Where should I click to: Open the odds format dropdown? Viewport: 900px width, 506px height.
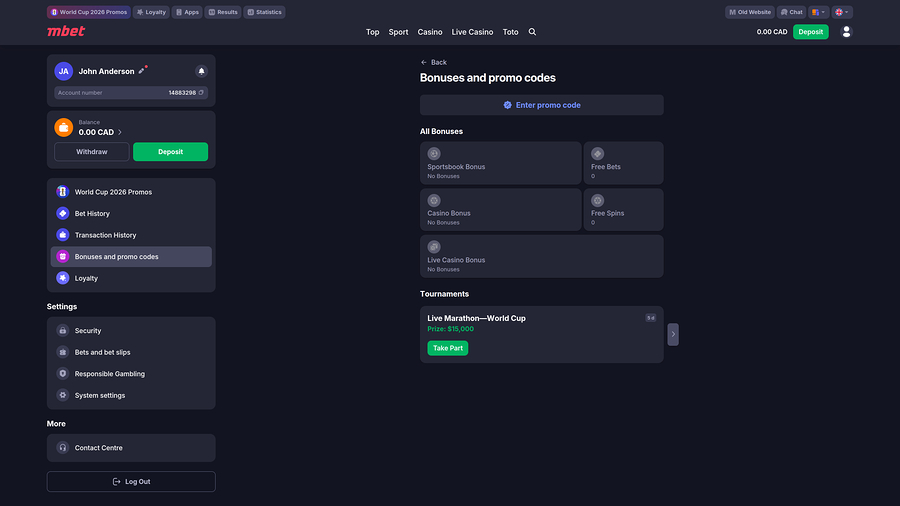(818, 12)
